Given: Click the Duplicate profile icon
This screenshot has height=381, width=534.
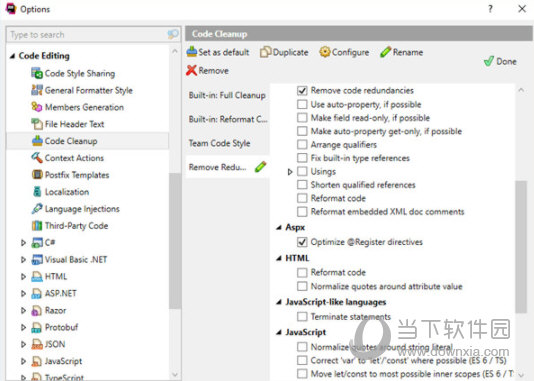Looking at the screenshot, I should tap(265, 52).
